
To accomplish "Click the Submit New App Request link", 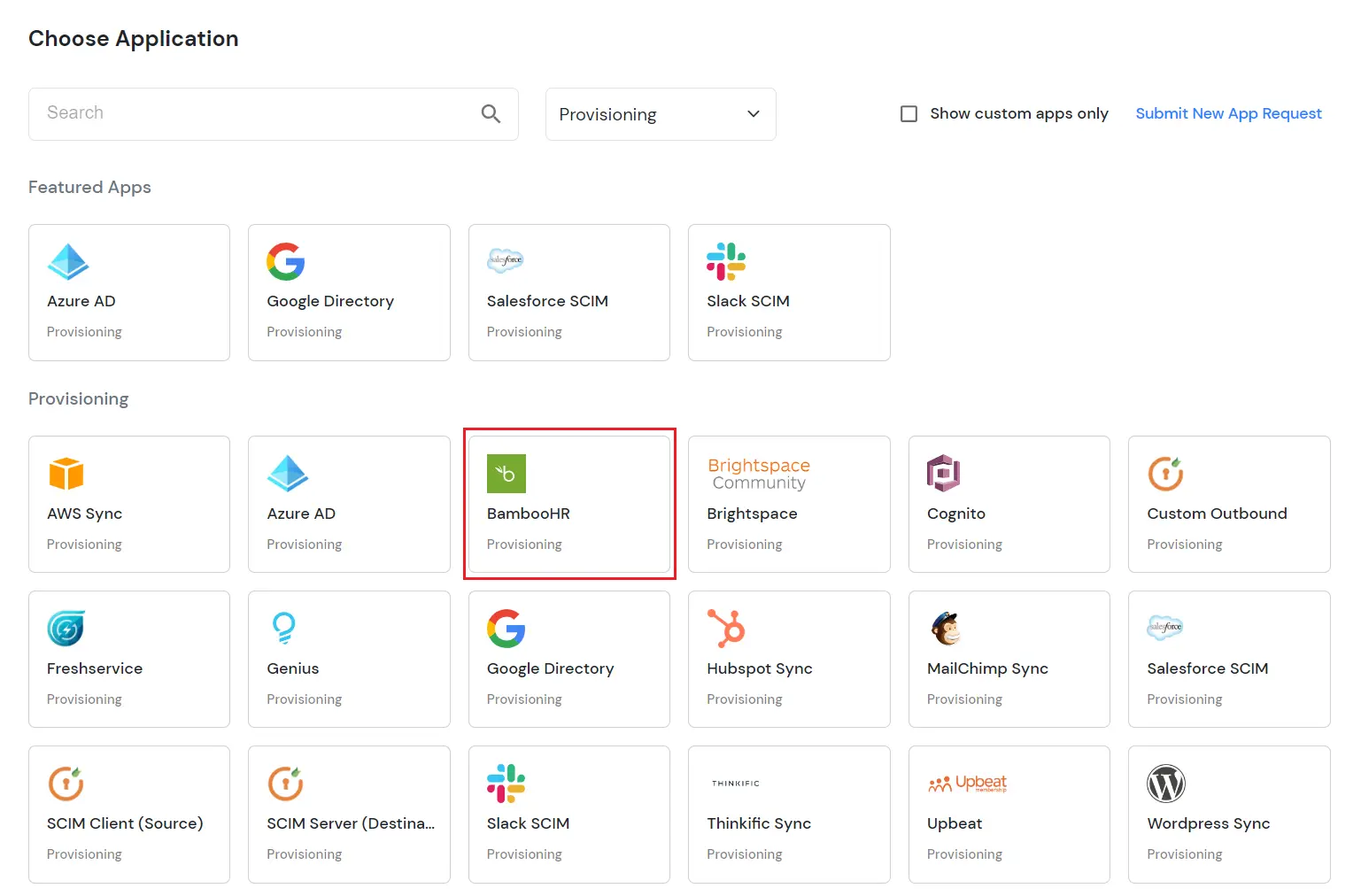I will (1228, 113).
